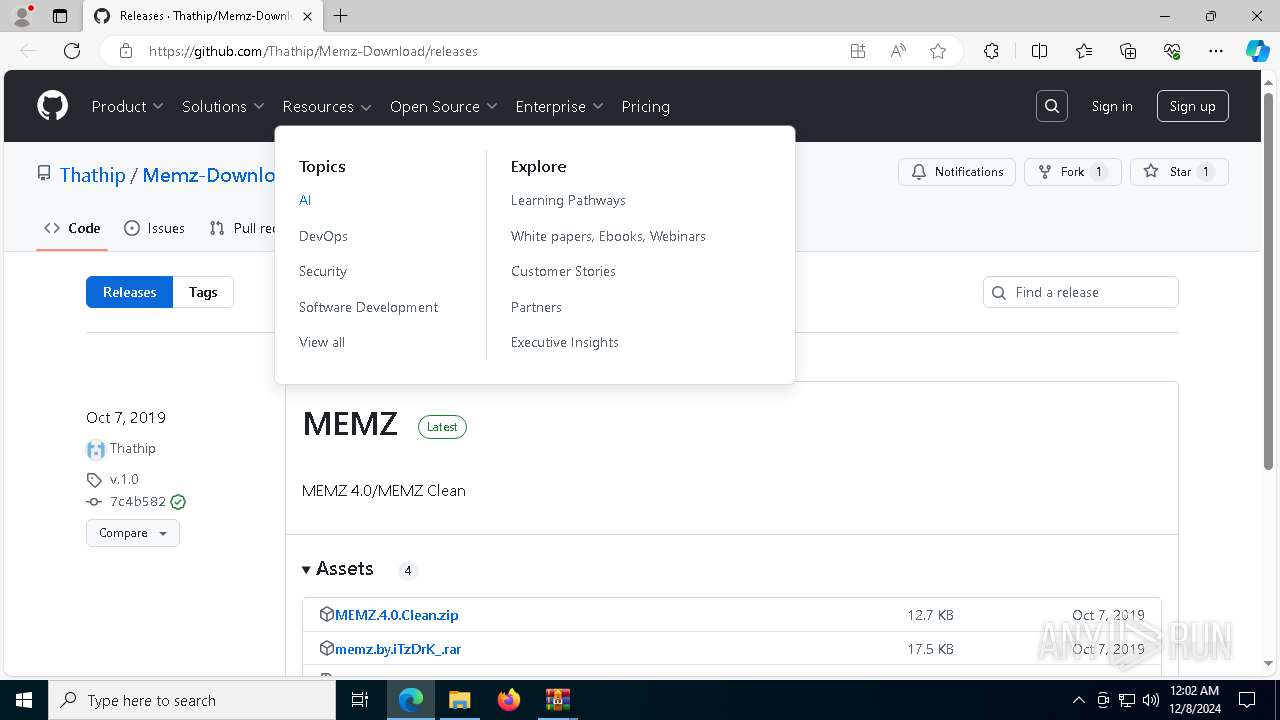Fork the repository using the Fork button
The width and height of the screenshot is (1280, 720).
coord(1072,172)
